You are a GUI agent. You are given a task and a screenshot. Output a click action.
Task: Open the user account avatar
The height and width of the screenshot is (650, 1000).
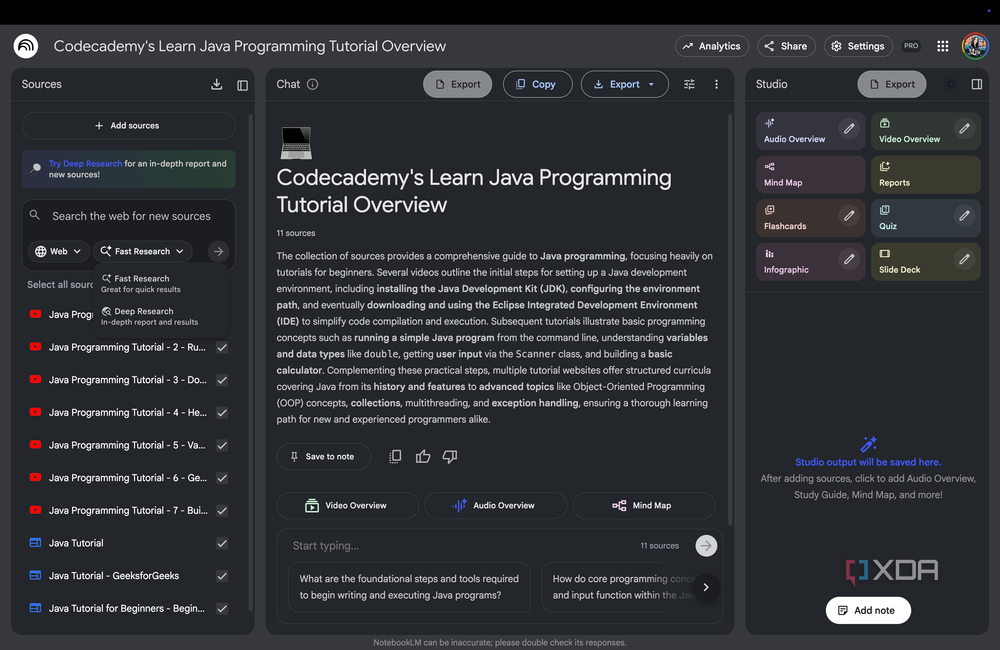975,46
